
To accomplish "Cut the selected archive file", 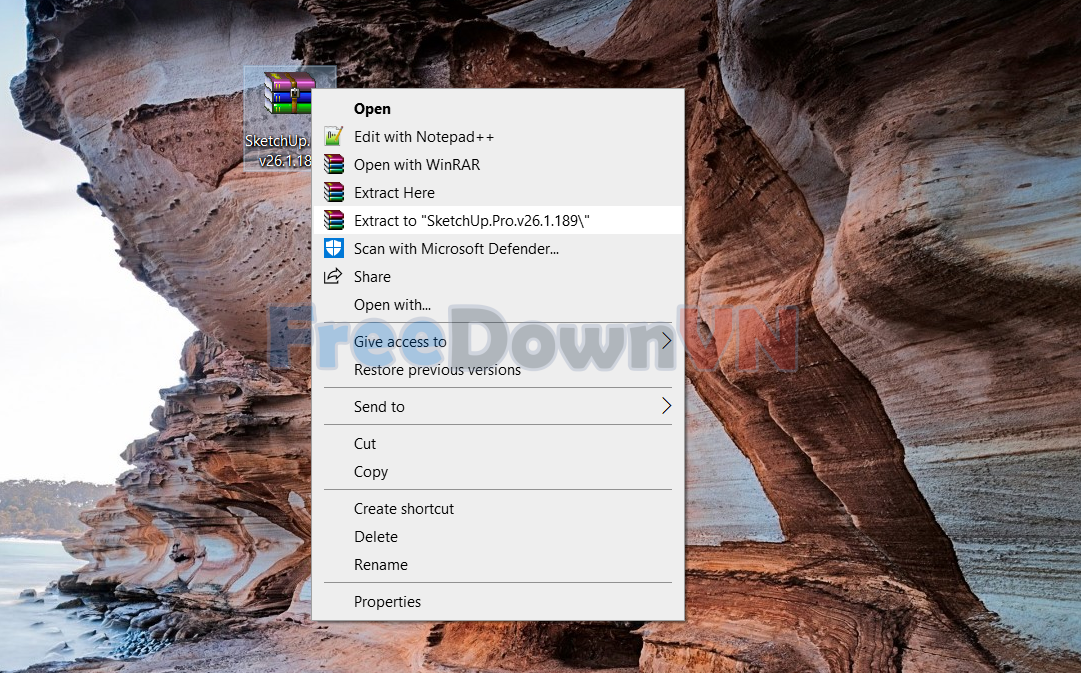I will click(x=365, y=444).
